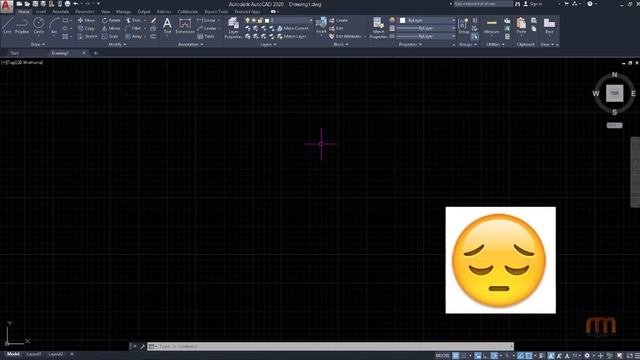The image size is (640, 360).
Task: Expand the Groups panel
Action: tap(468, 44)
